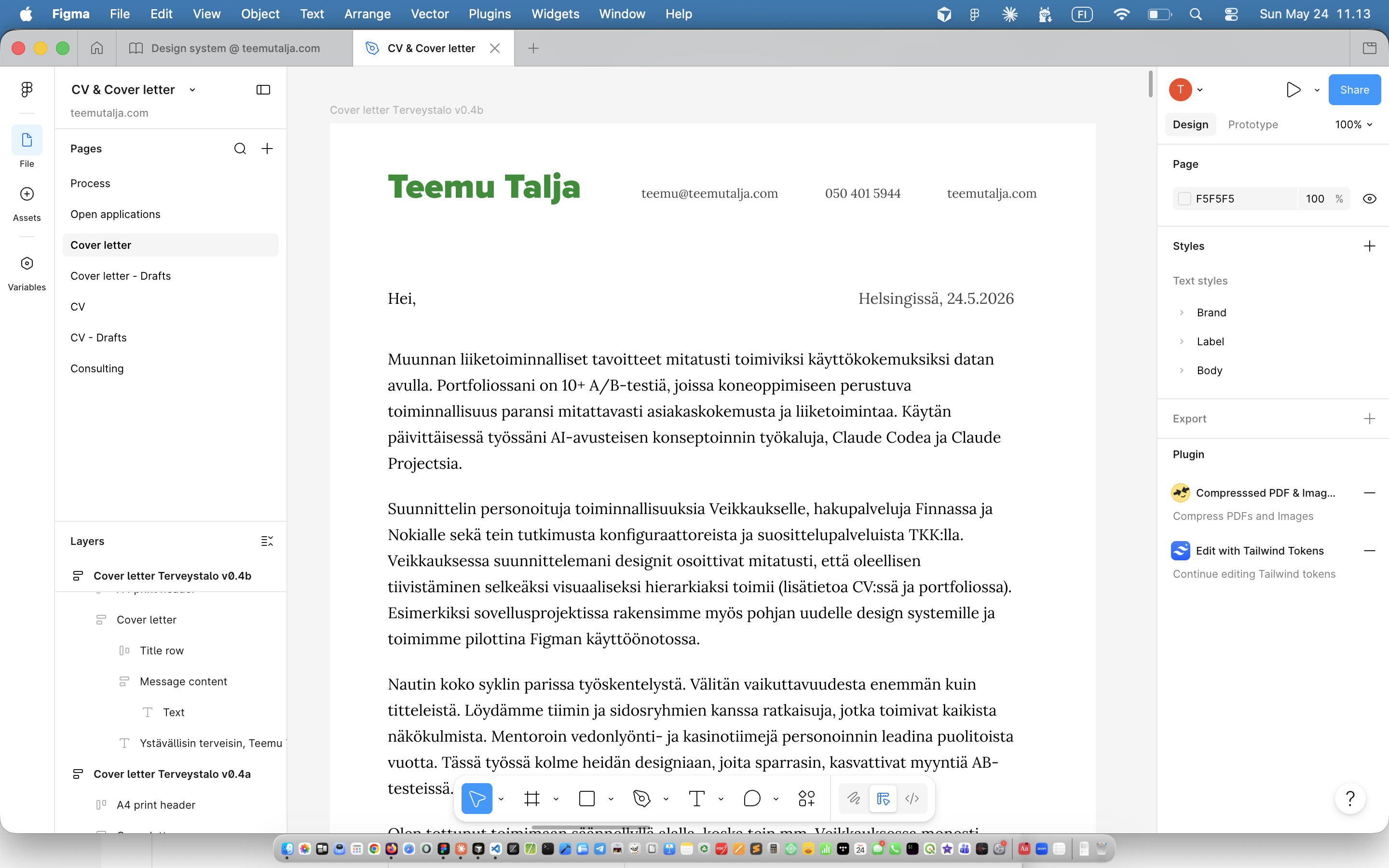Open present options dropdown arrow
This screenshot has width=1389, height=868.
coord(1317,90)
